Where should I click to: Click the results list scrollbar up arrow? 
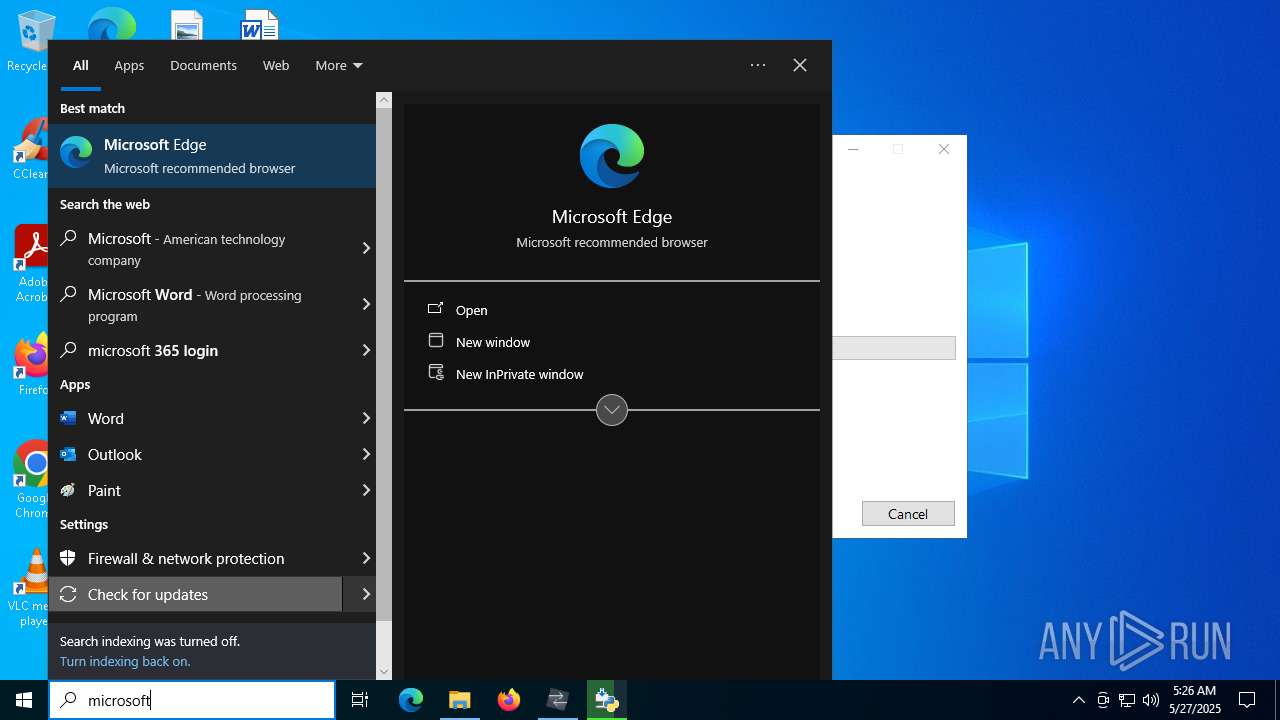point(384,100)
